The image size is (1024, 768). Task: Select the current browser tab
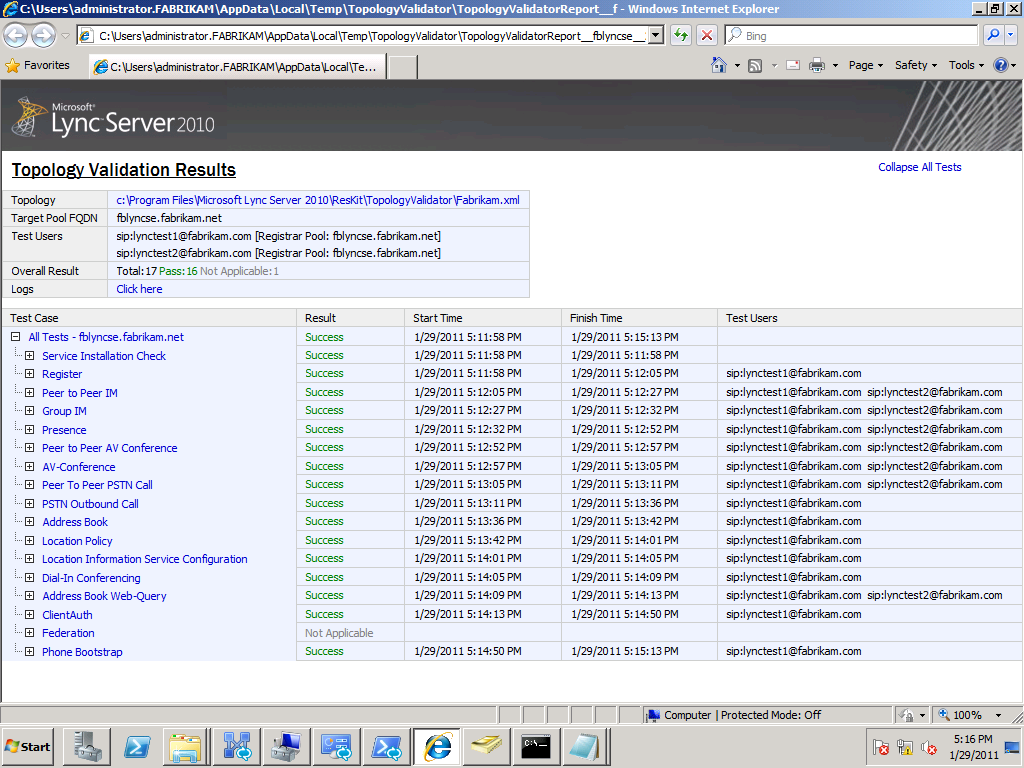[x=238, y=67]
